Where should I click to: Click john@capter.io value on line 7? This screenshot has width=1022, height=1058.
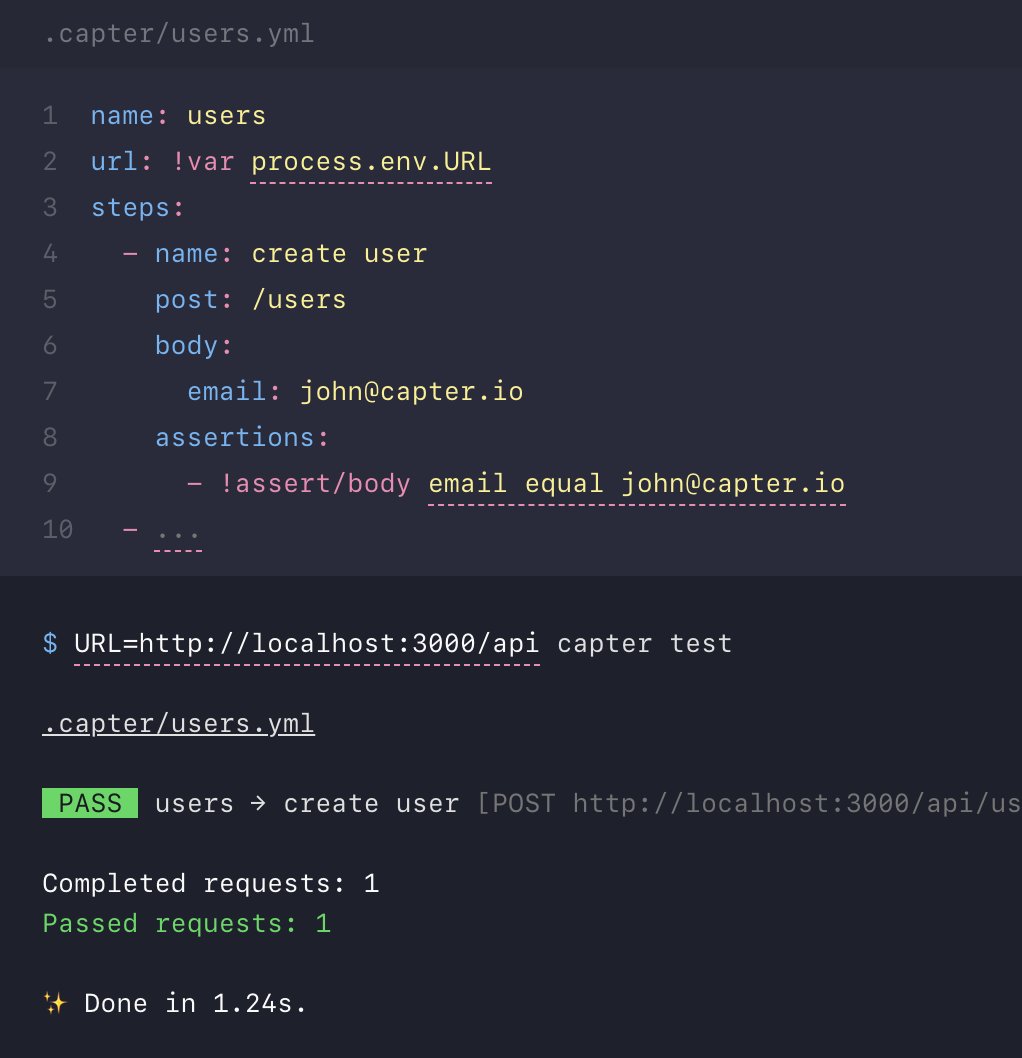point(411,391)
